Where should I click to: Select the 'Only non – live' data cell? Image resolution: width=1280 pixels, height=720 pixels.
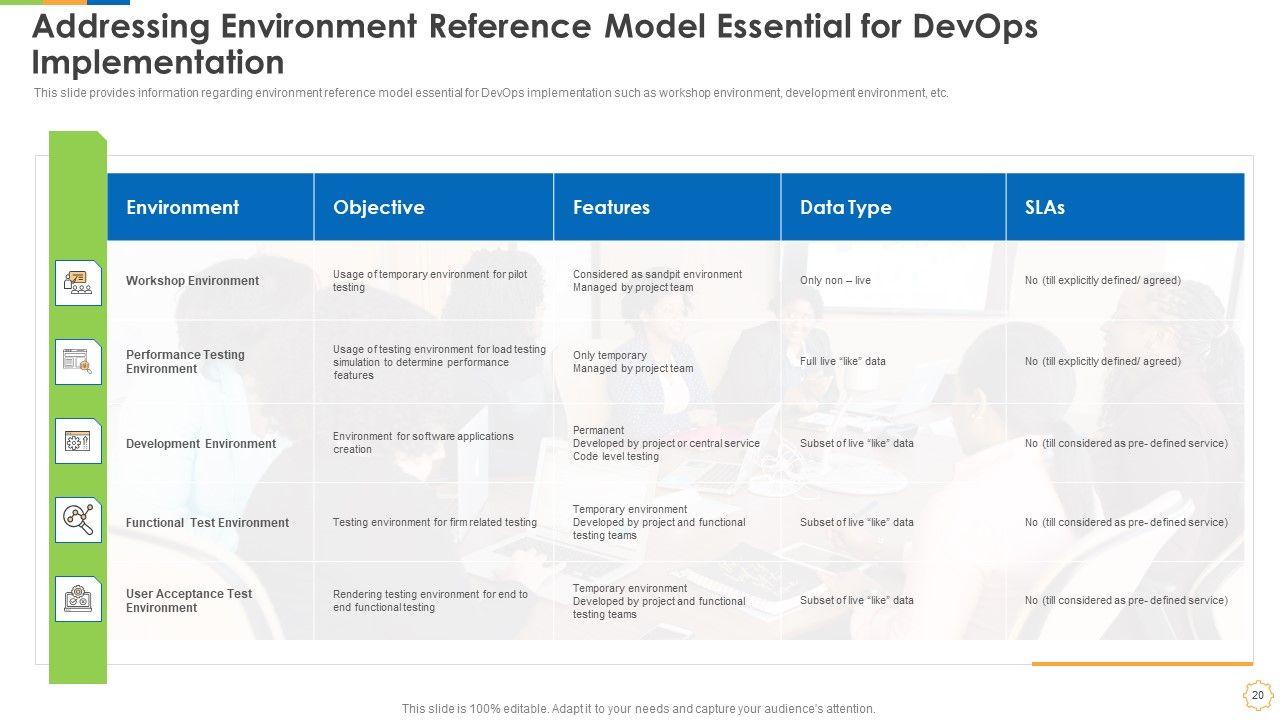click(835, 281)
